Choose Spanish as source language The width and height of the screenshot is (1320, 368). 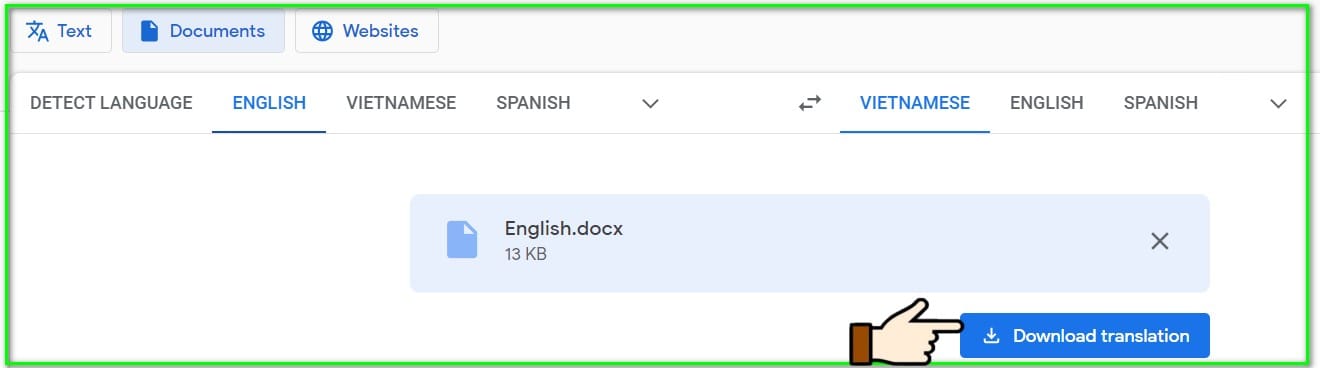(x=533, y=103)
